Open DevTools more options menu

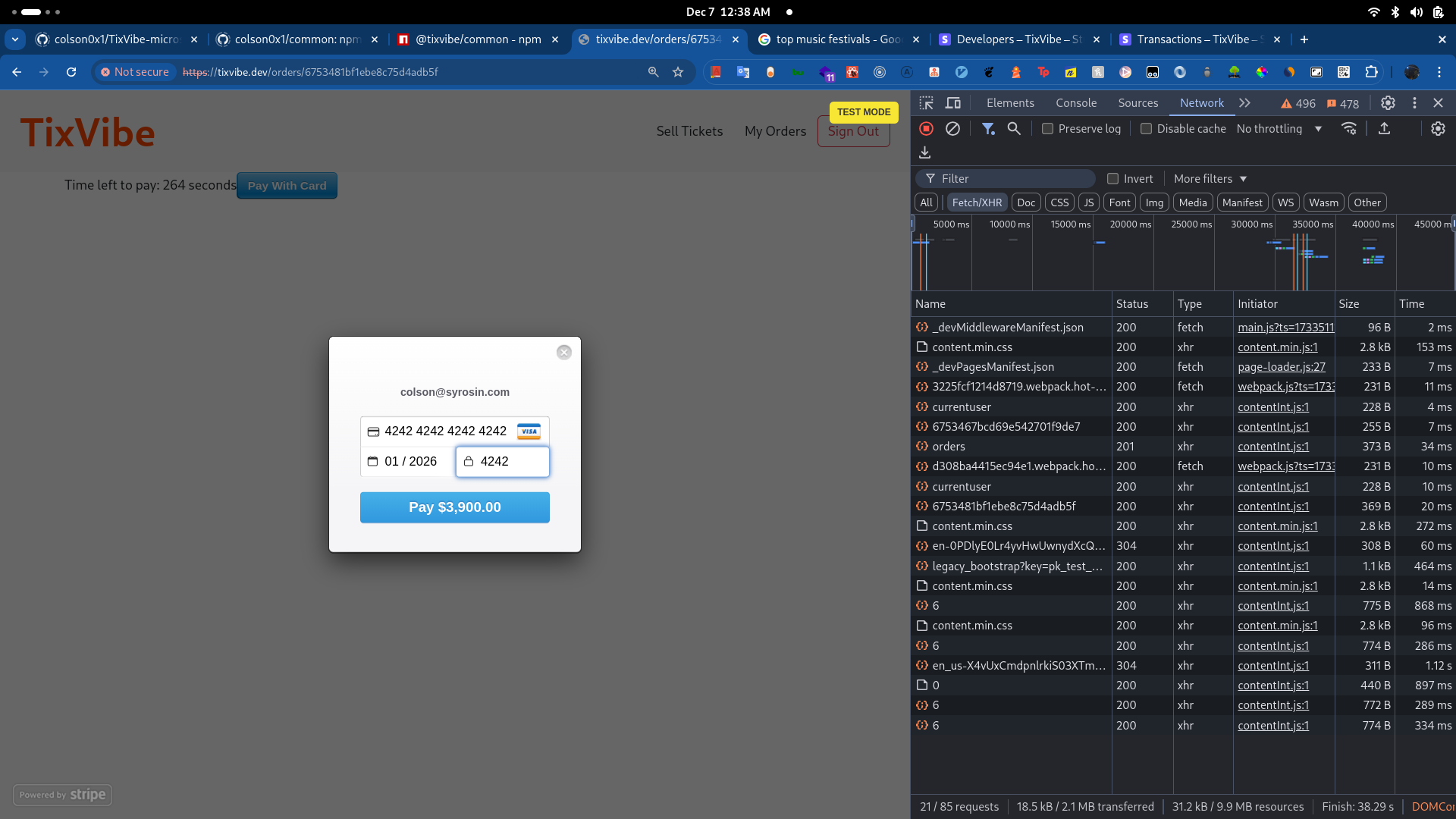[x=1414, y=103]
